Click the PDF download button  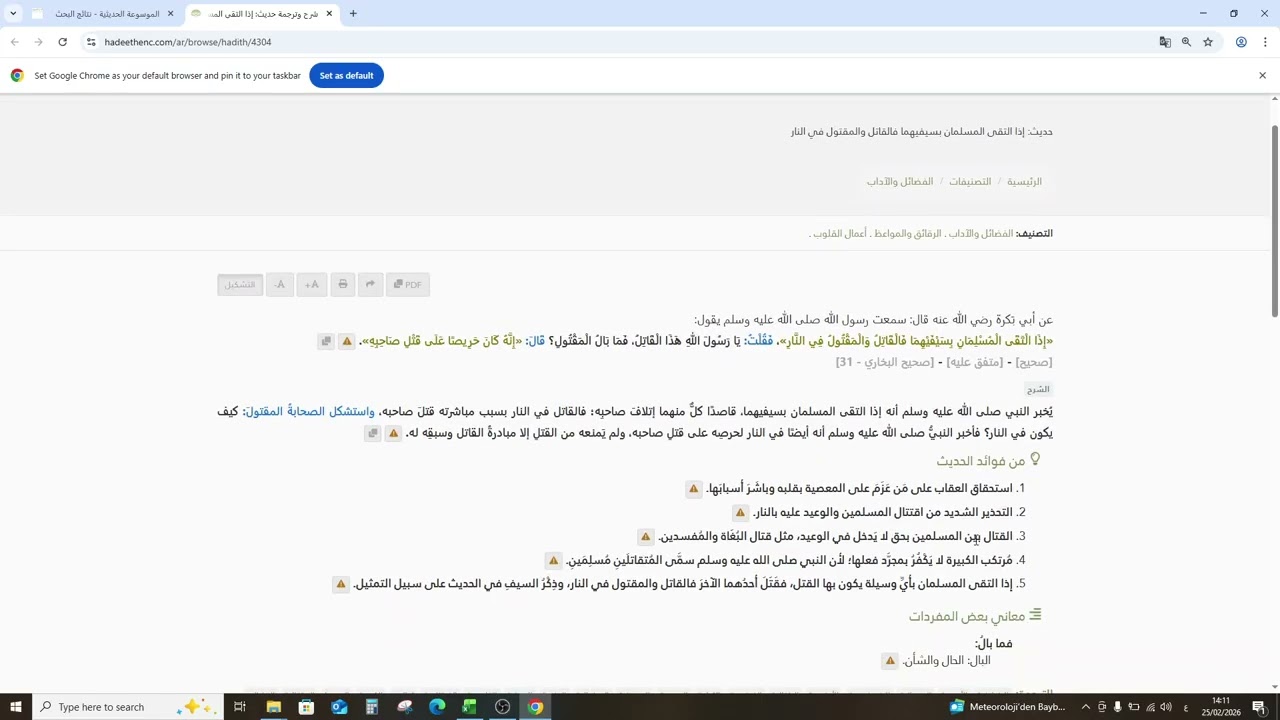[x=408, y=285]
